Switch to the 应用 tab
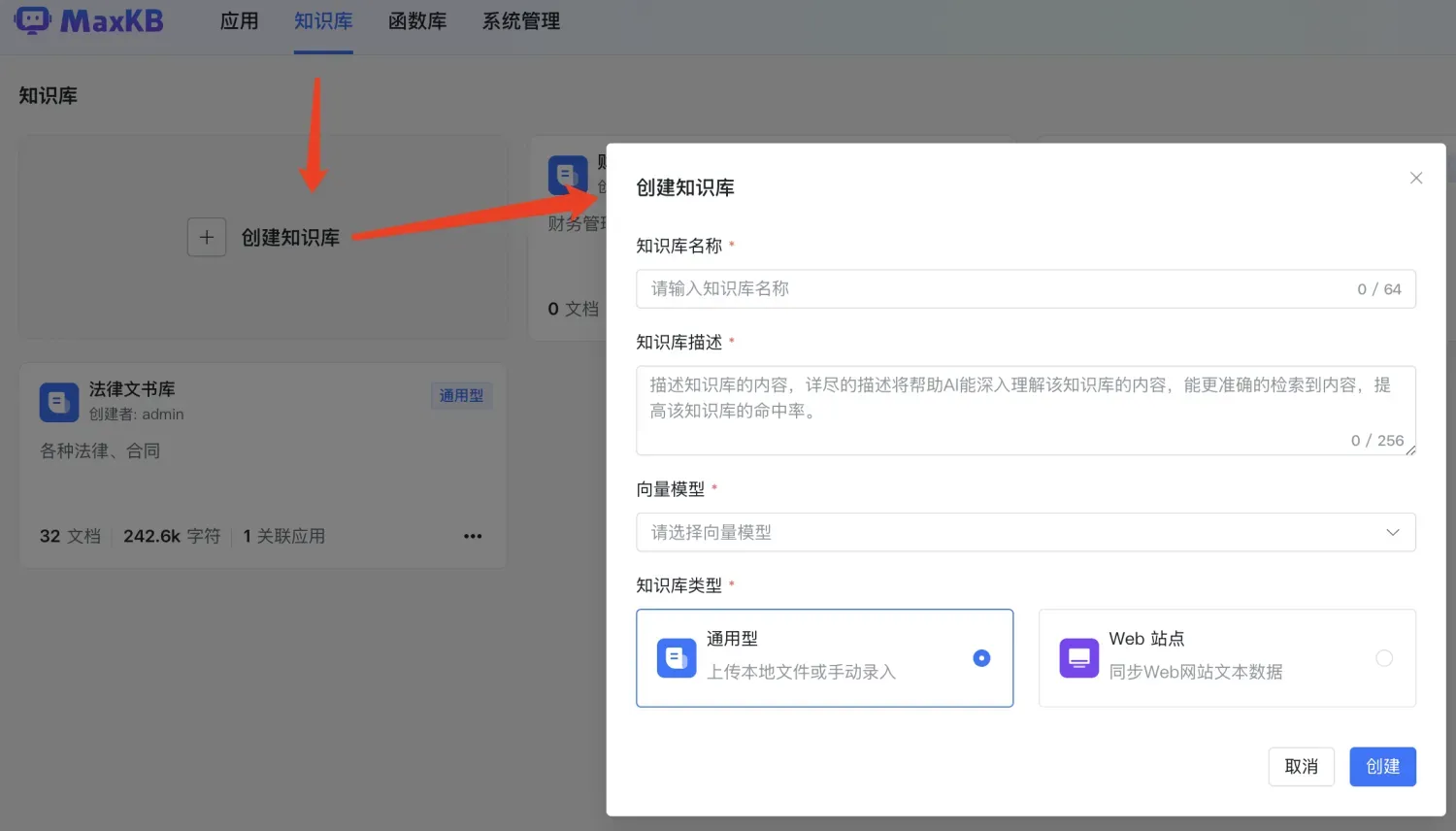The image size is (1456, 831). coord(239,21)
